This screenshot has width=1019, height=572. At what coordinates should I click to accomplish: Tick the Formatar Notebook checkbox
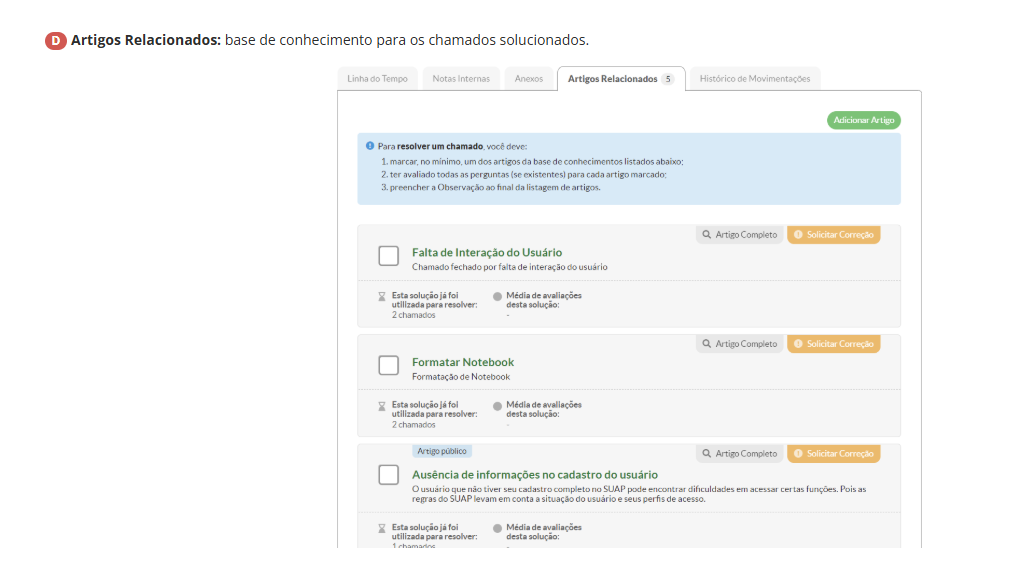(x=389, y=365)
